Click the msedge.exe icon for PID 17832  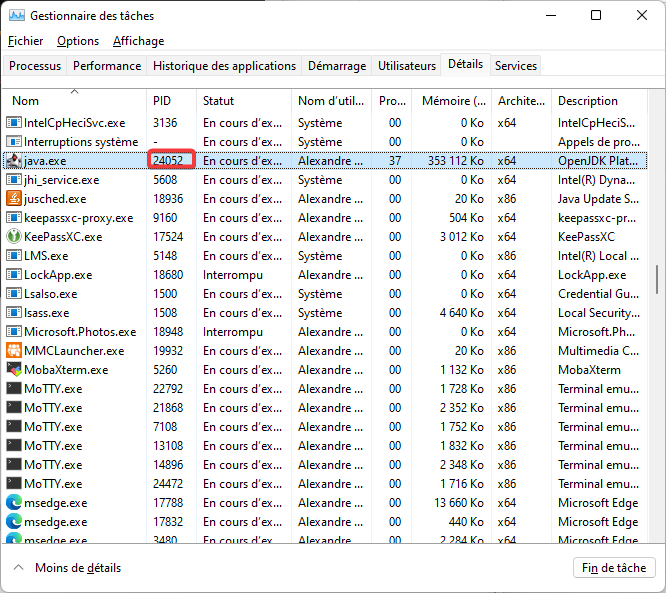(x=14, y=522)
